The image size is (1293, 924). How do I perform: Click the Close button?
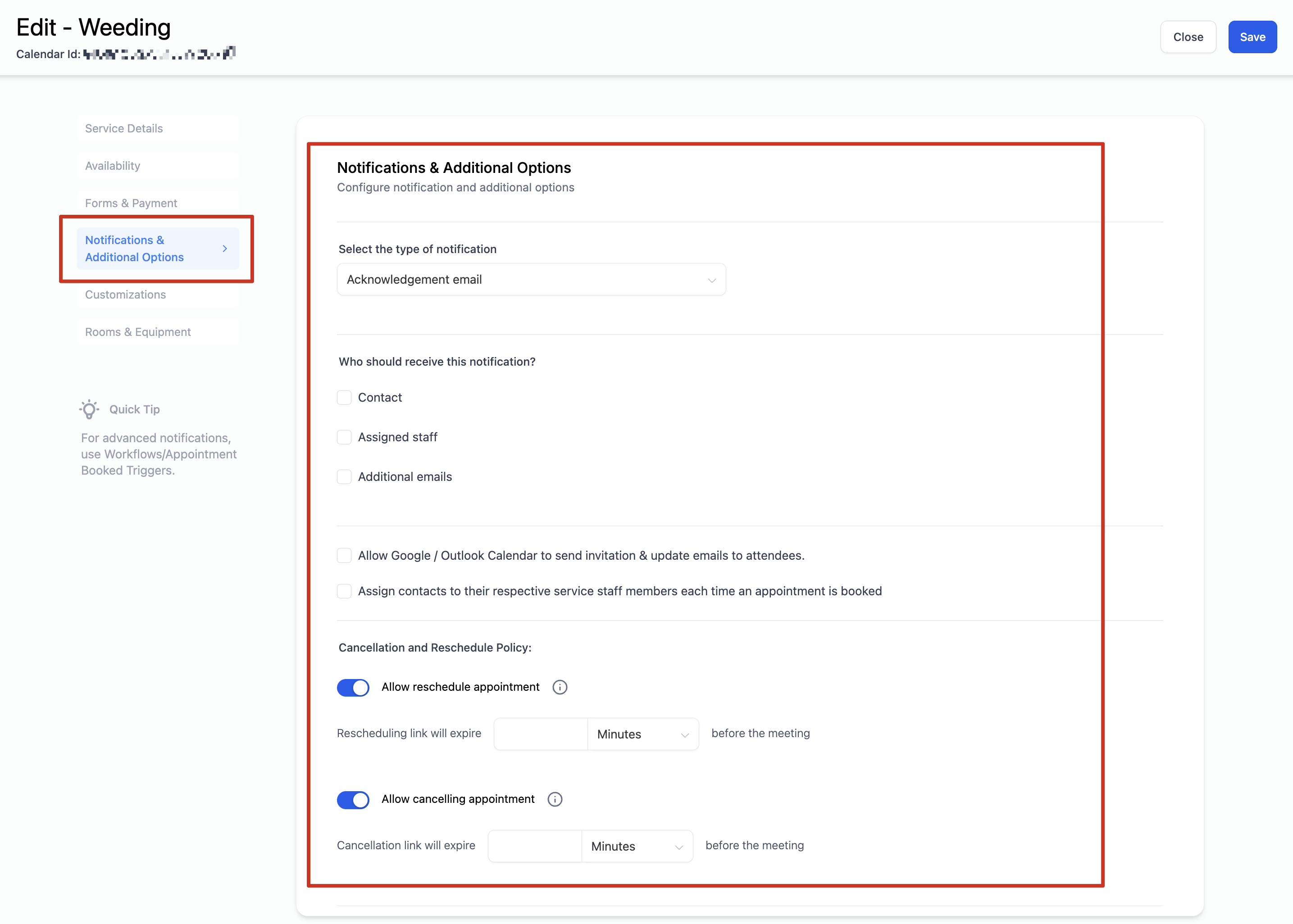pyautogui.click(x=1188, y=37)
